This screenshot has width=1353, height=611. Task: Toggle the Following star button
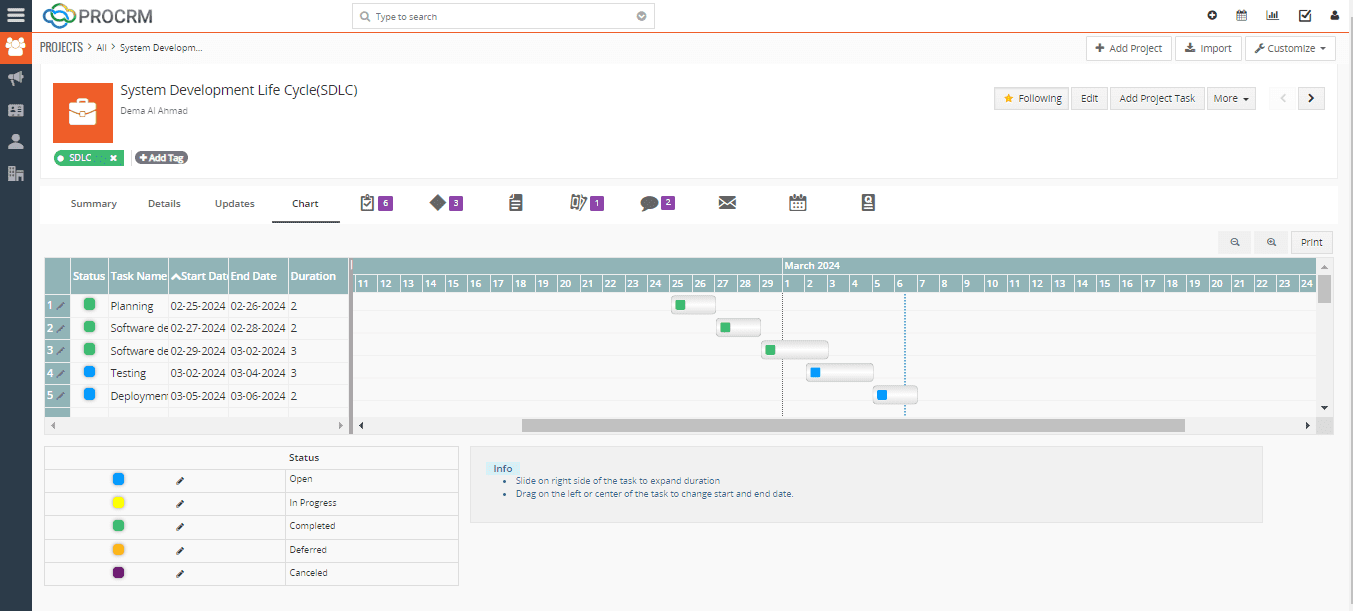1032,98
